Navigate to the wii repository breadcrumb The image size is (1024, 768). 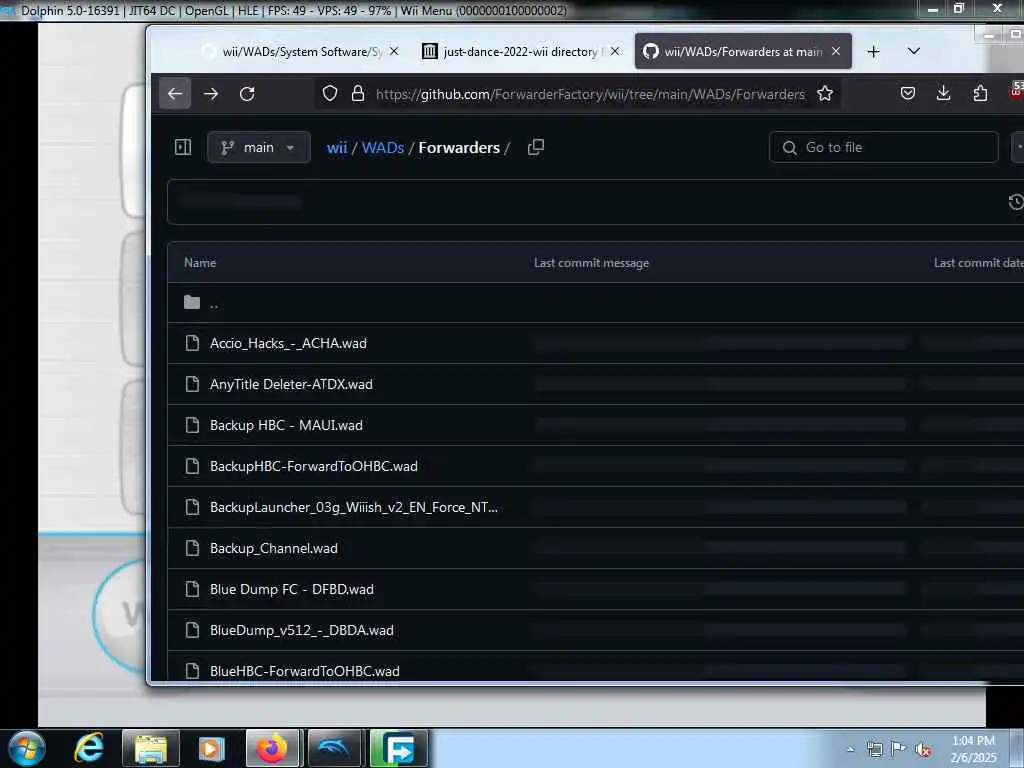point(336,148)
